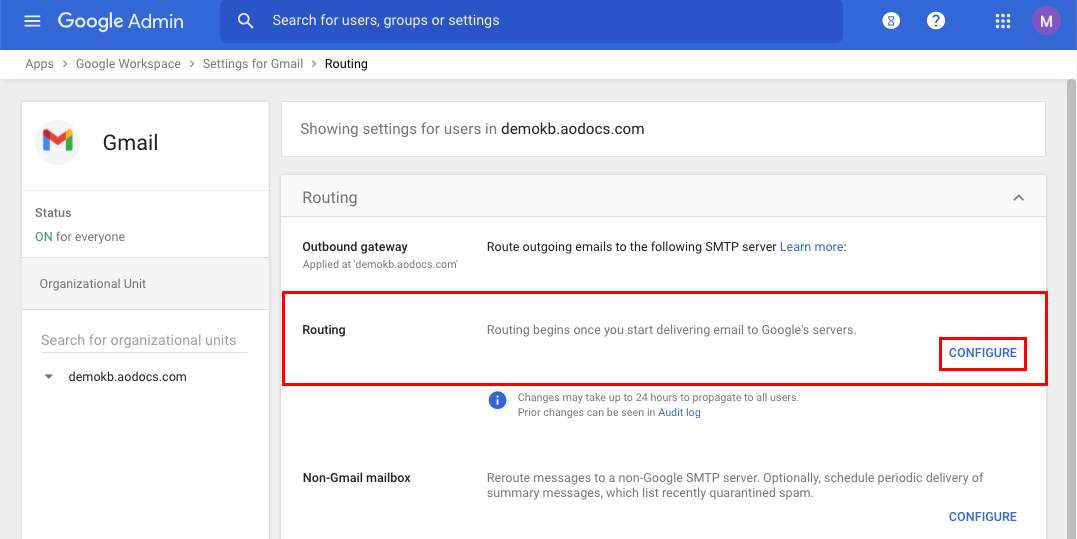Click the Gmail heading text
This screenshot has width=1077, height=539.
(x=131, y=143)
